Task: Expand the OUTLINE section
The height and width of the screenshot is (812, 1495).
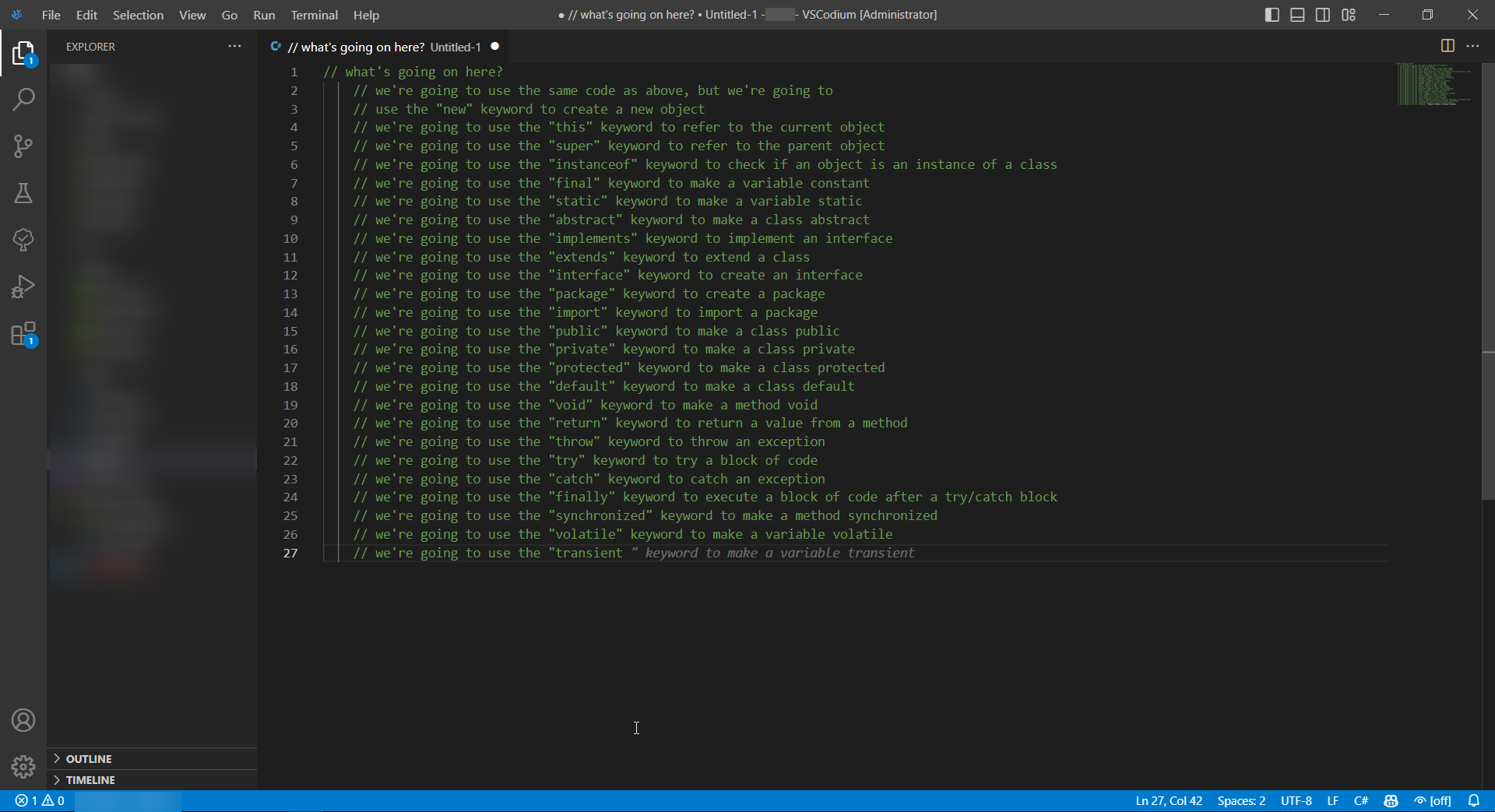Action: coord(152,758)
